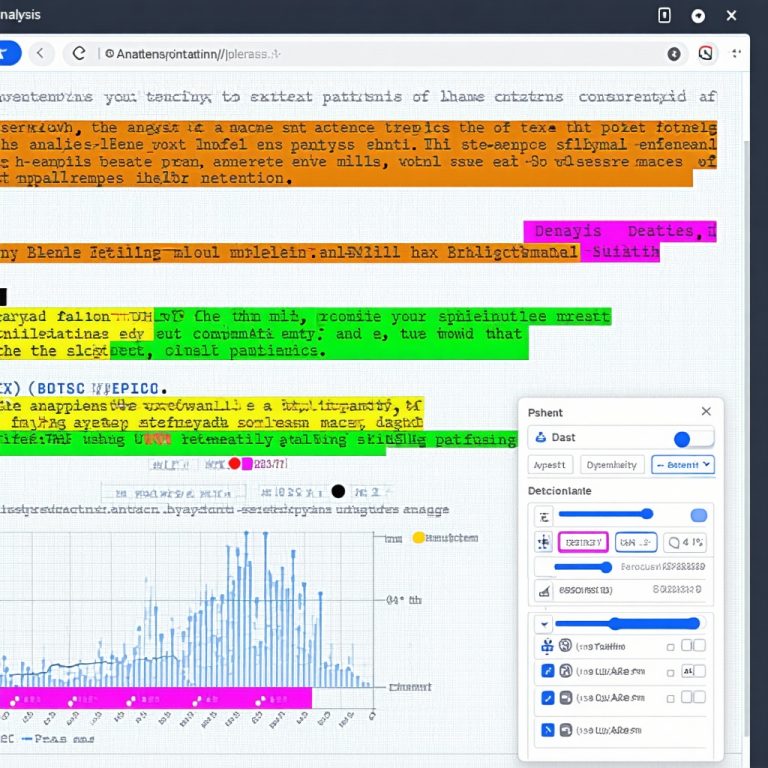This screenshot has width=768, height=768.
Task: Click the lines icon left of the first slider
Action: click(544, 517)
